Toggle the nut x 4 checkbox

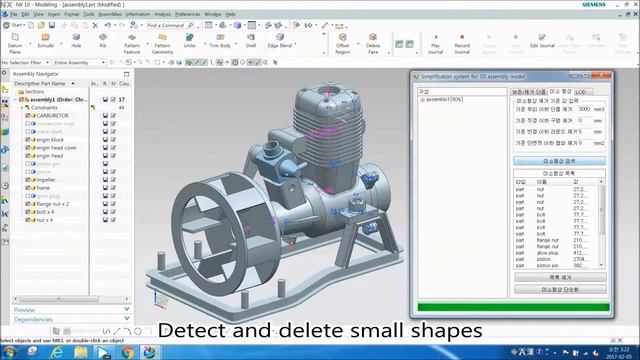[x=28, y=220]
